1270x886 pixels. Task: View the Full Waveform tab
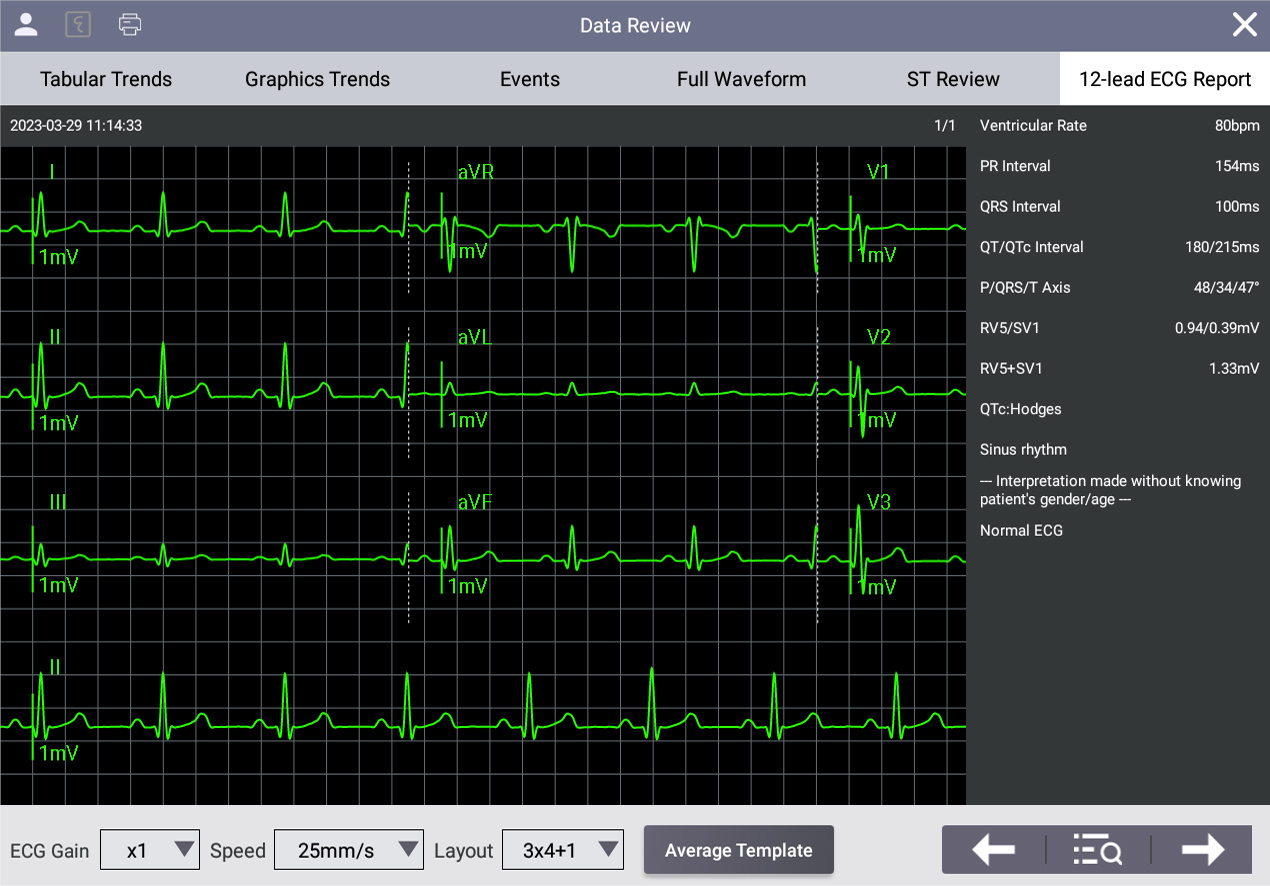tap(741, 79)
